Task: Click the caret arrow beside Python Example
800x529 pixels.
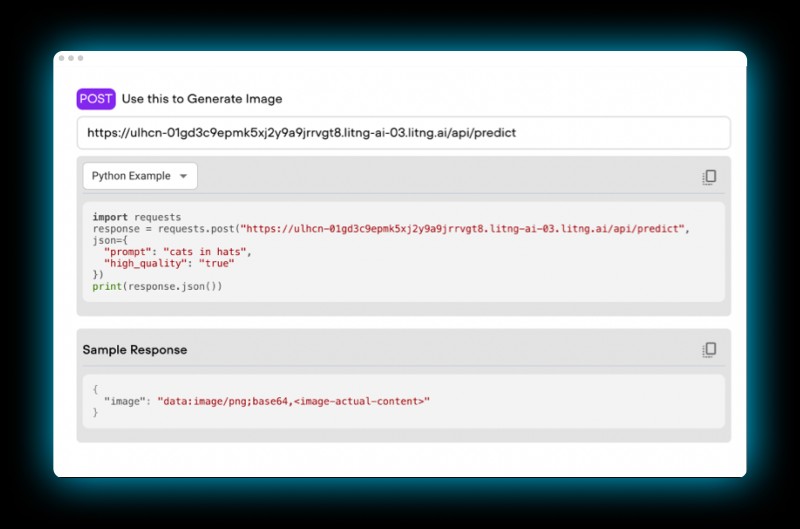Action: pos(183,177)
